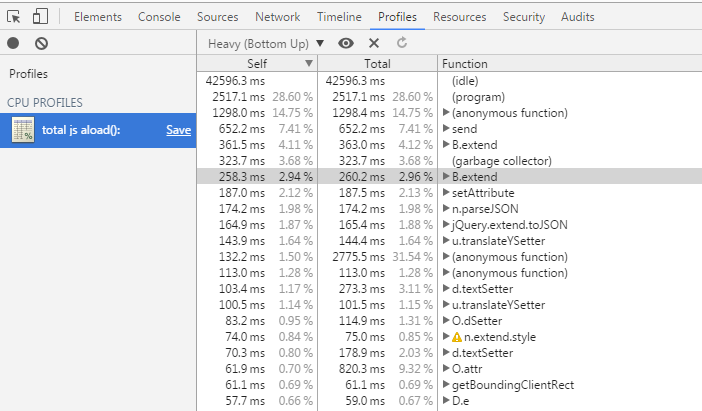The image size is (702, 411).
Task: Expand the getBoundingClientRect row
Action: (x=446, y=385)
